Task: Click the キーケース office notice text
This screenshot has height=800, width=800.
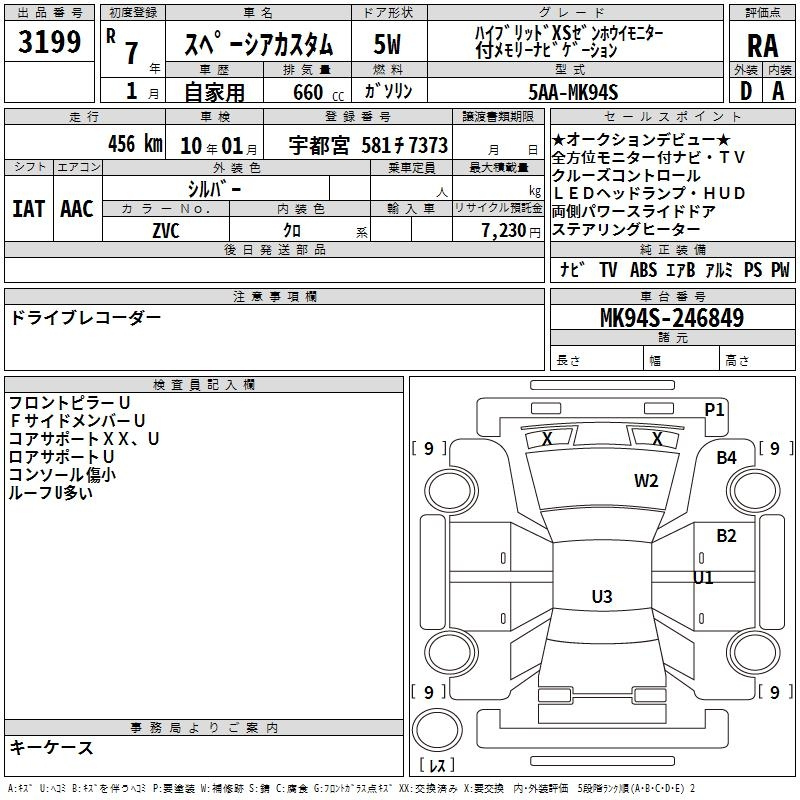Action: pyautogui.click(x=52, y=747)
